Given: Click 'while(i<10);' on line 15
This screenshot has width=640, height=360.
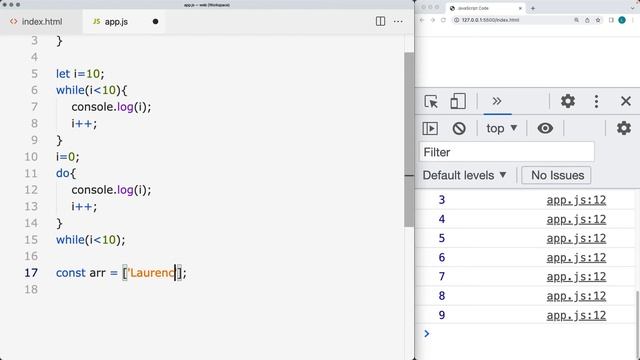Looking at the screenshot, I should (91, 240).
